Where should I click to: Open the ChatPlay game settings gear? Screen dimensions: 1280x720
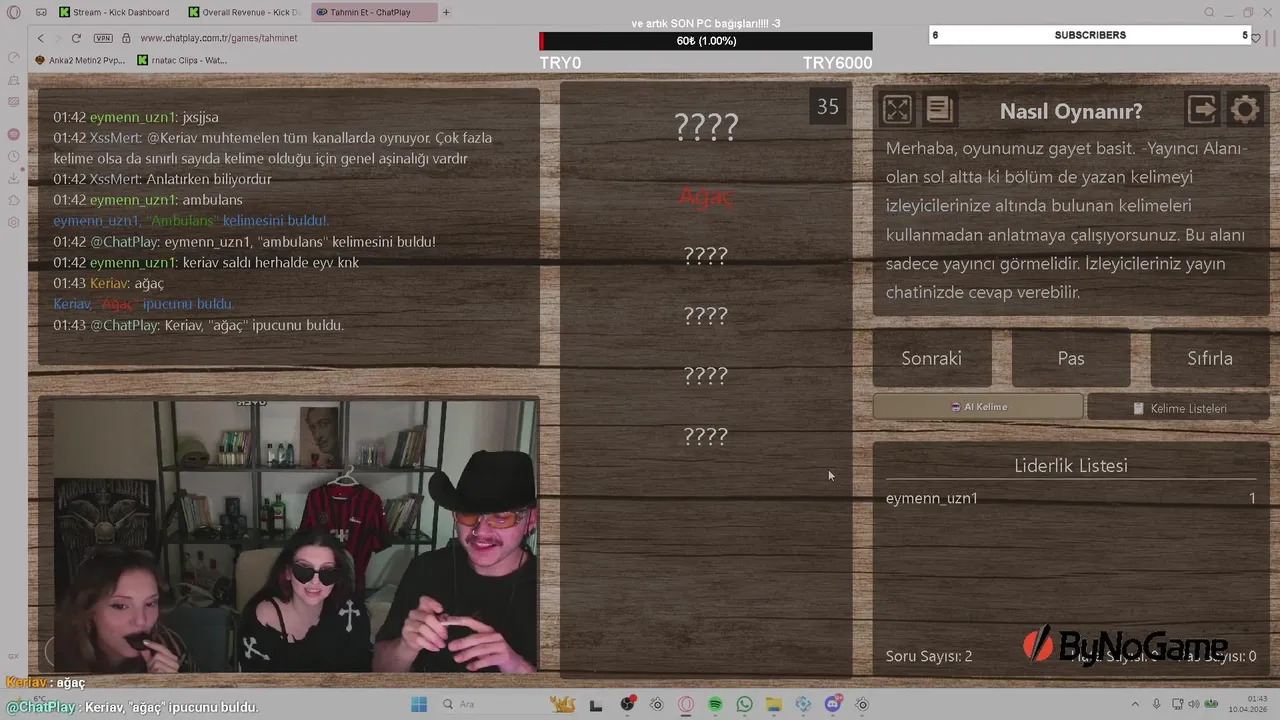(x=1244, y=109)
